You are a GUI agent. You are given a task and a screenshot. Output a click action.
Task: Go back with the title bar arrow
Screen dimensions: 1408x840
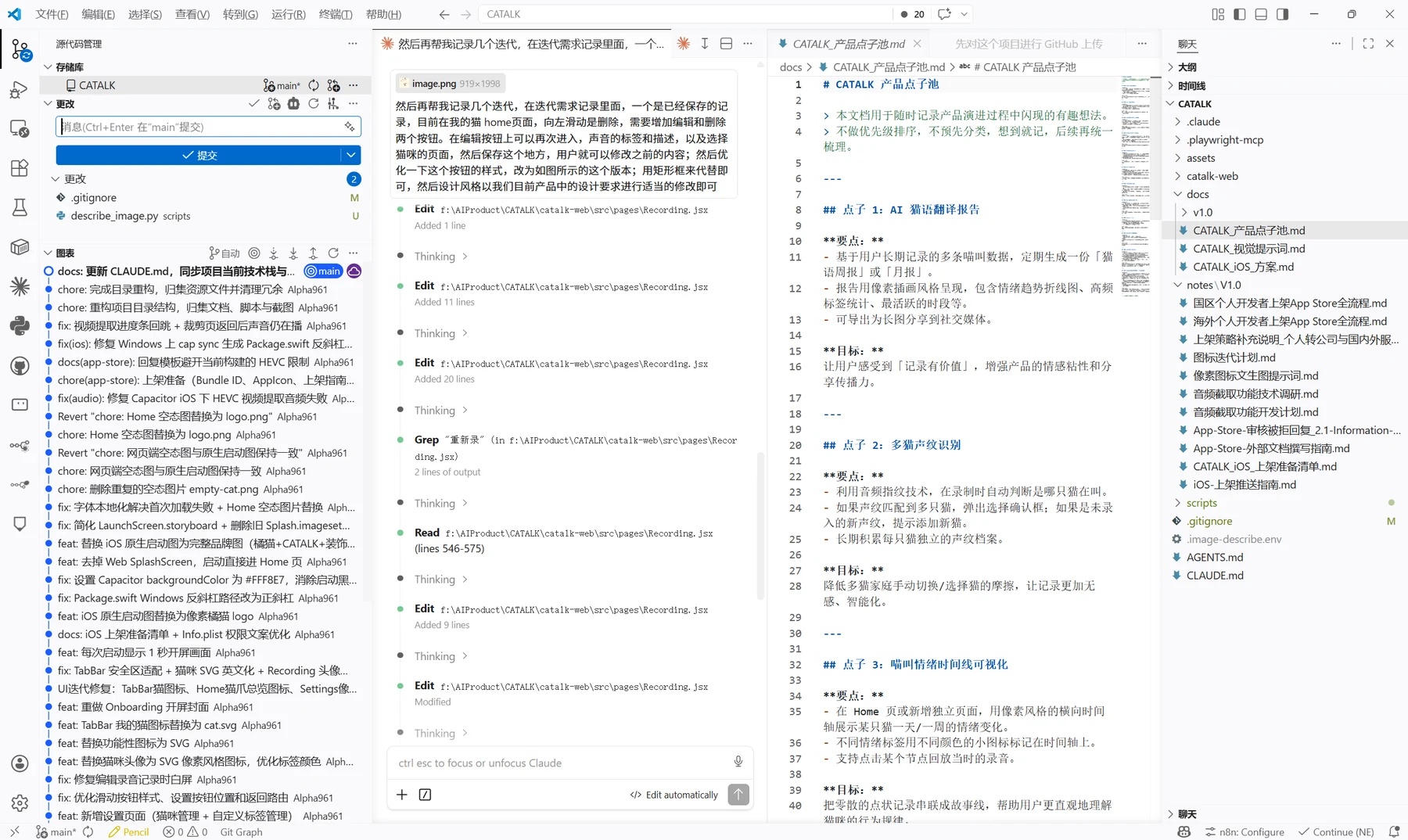[444, 14]
